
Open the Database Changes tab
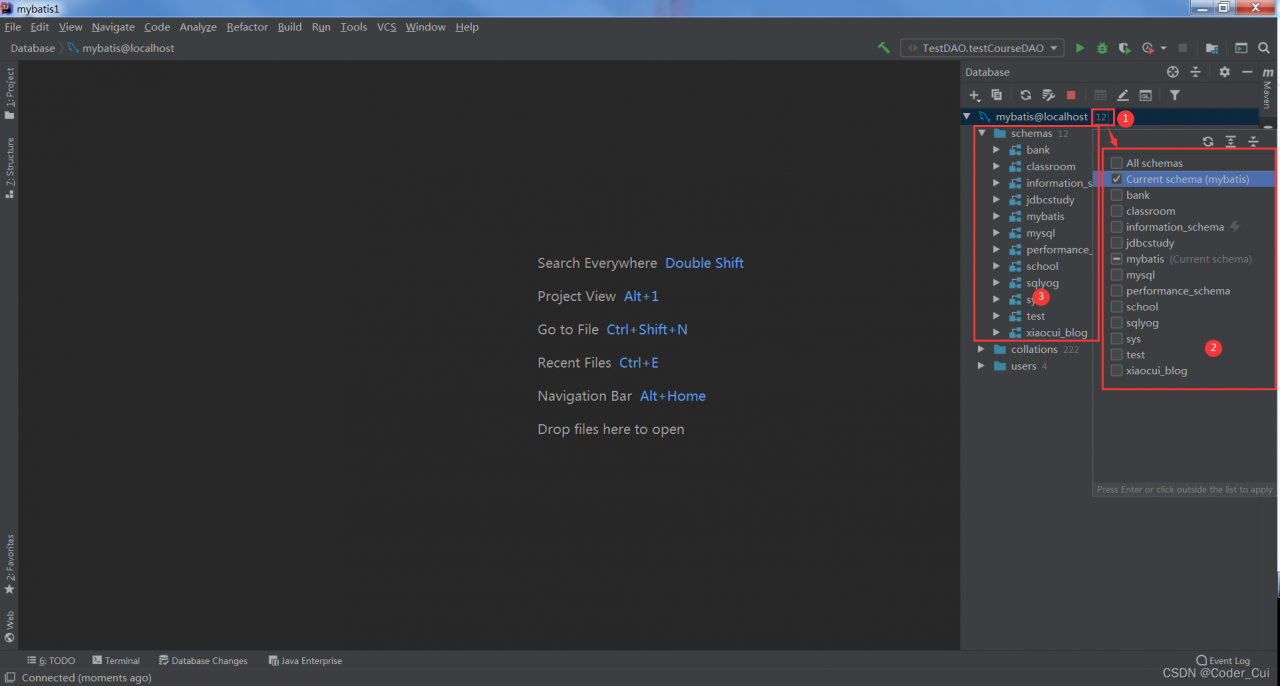(x=203, y=661)
